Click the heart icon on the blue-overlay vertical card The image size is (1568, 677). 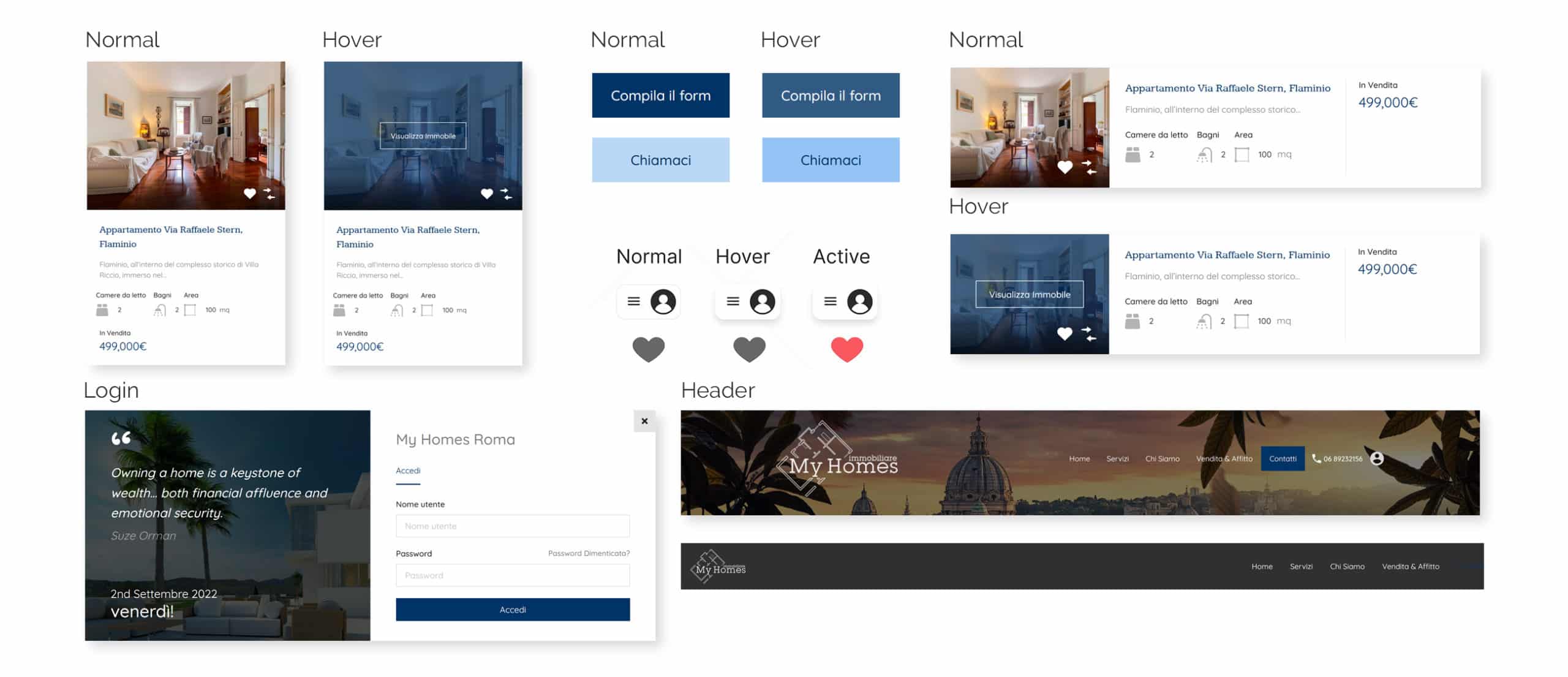[486, 194]
